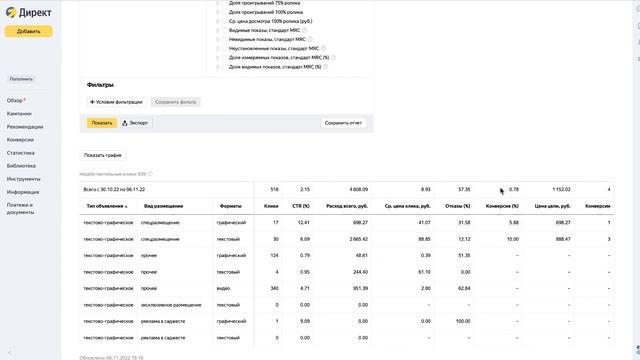640x360 pixels.
Task: Click the help icon next to 'Видимые показы, стандарт MRC'
Action: click(x=304, y=30)
